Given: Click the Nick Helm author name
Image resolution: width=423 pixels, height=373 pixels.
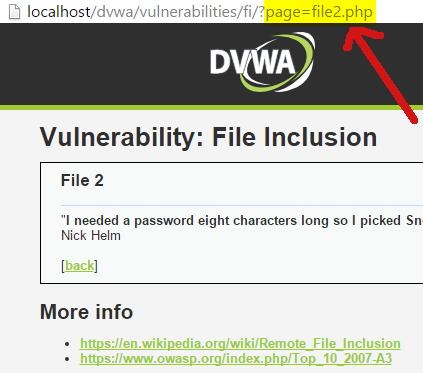Looking at the screenshot, I should (91, 236).
